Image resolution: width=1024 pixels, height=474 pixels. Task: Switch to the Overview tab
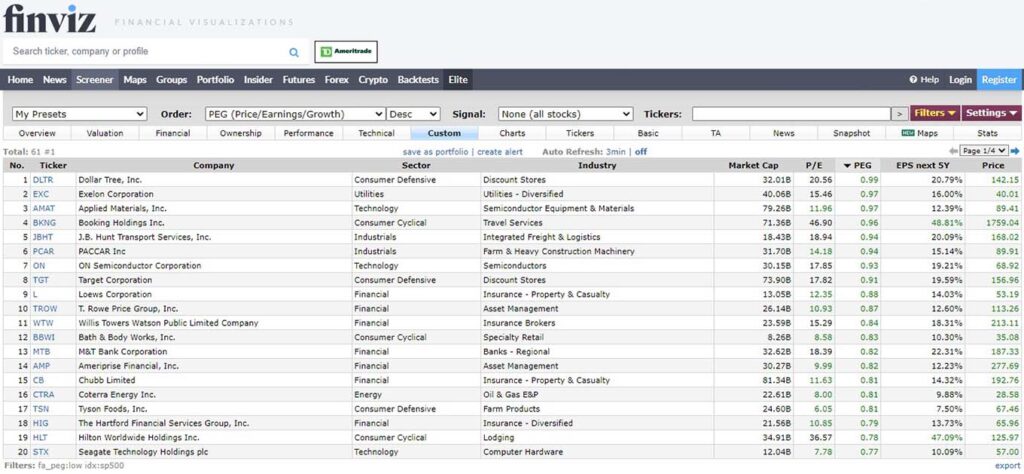click(x=37, y=133)
